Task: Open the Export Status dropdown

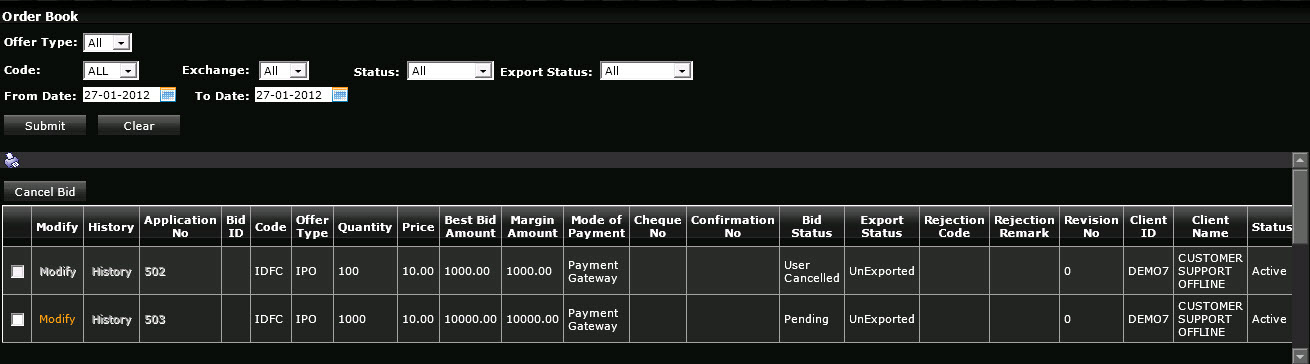Action: 646,71
